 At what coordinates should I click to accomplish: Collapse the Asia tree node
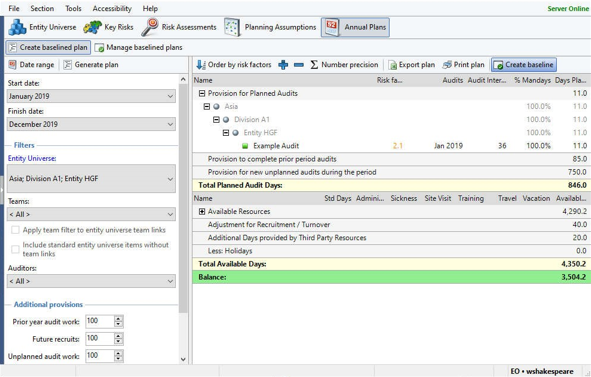pyautogui.click(x=207, y=106)
